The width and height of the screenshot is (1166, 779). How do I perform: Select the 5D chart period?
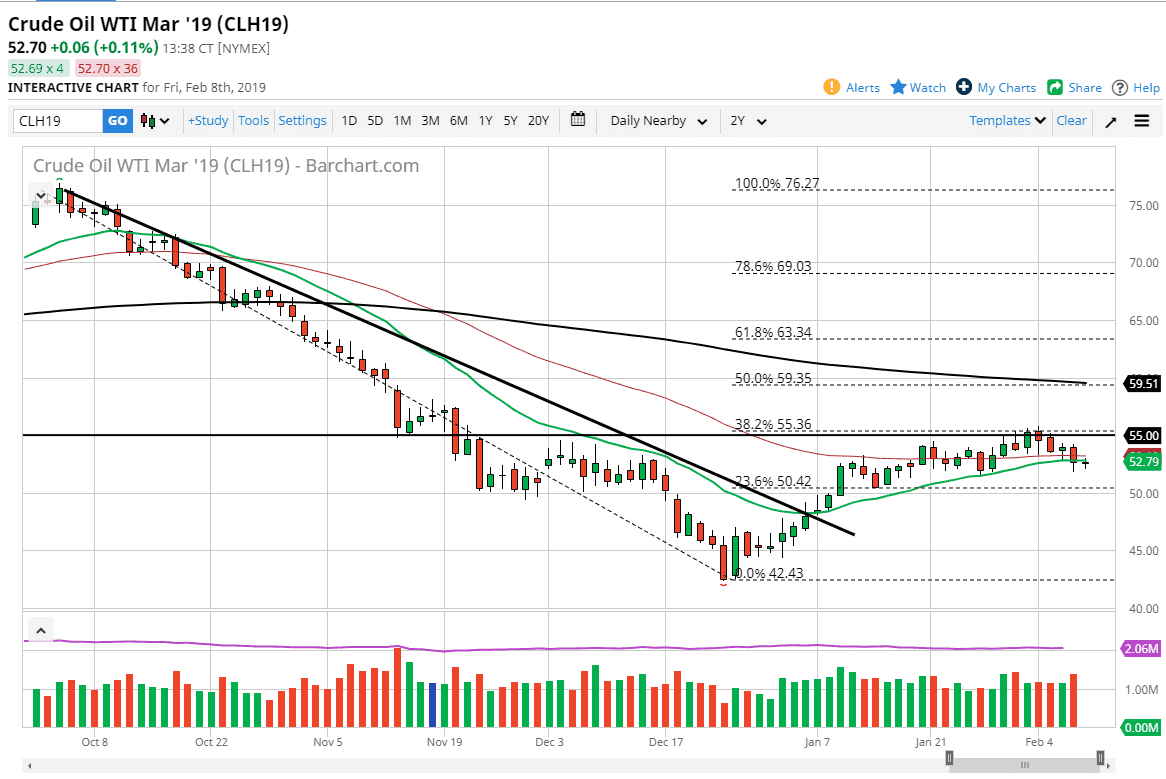[375, 120]
